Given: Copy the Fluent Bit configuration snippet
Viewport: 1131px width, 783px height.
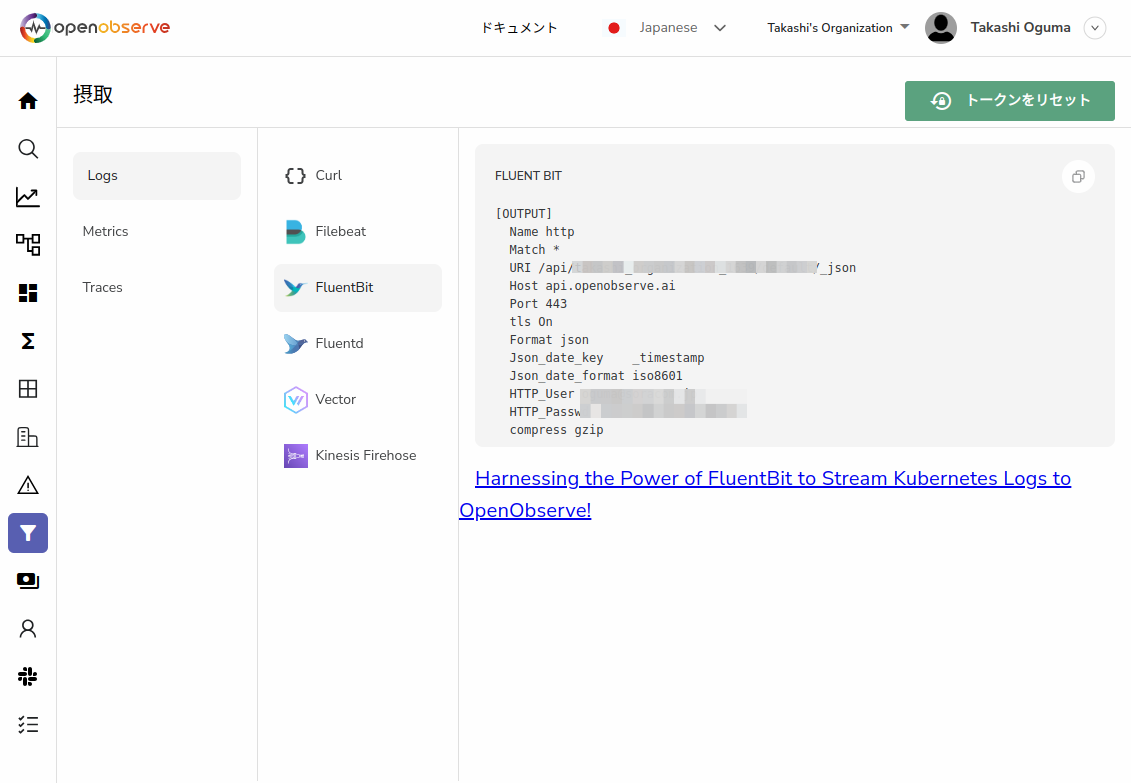Looking at the screenshot, I should click(x=1078, y=177).
